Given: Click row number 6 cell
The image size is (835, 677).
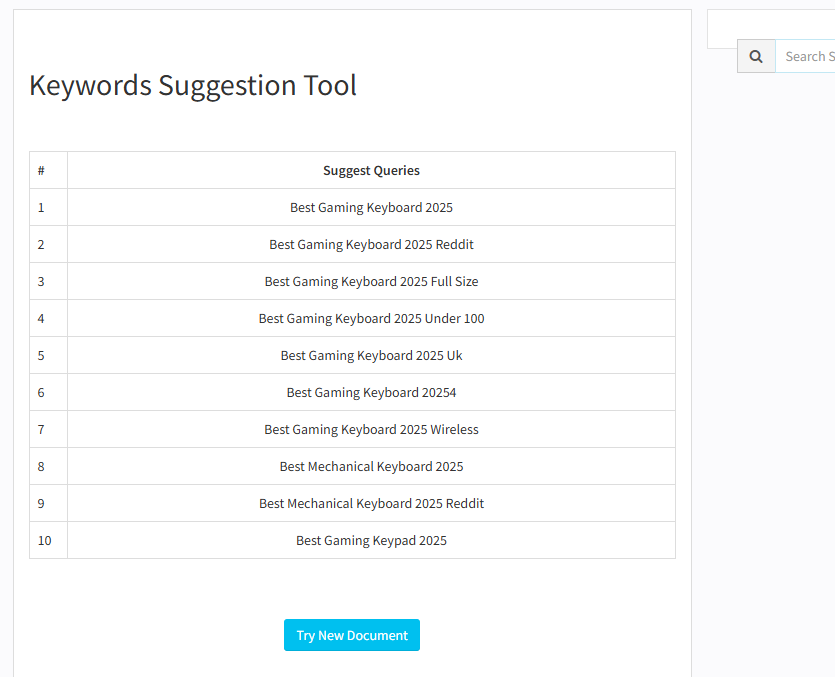Looking at the screenshot, I should coord(48,393).
